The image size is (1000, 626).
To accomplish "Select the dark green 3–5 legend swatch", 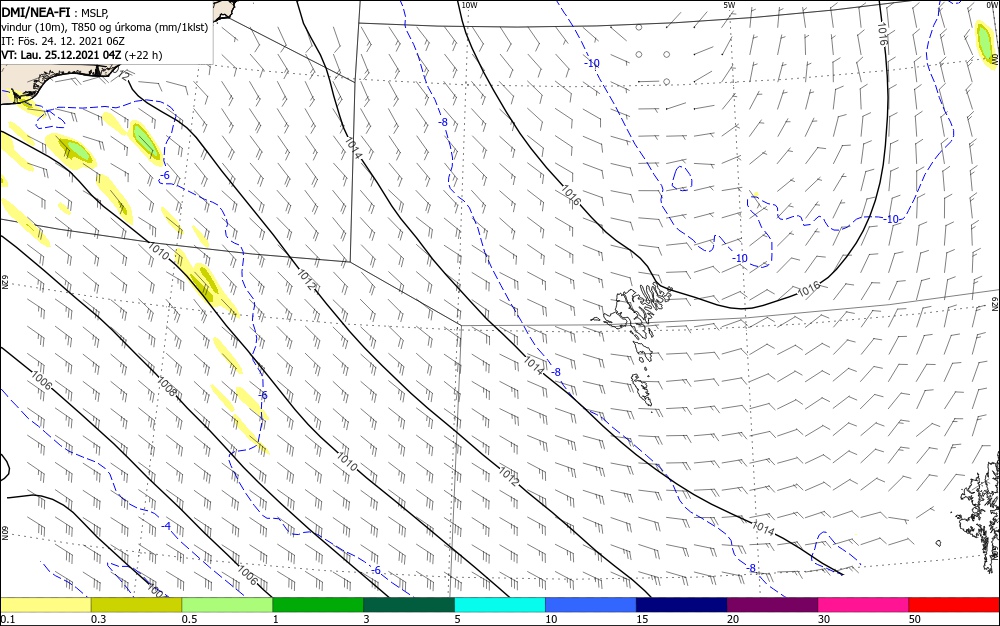I will click(x=409, y=605).
